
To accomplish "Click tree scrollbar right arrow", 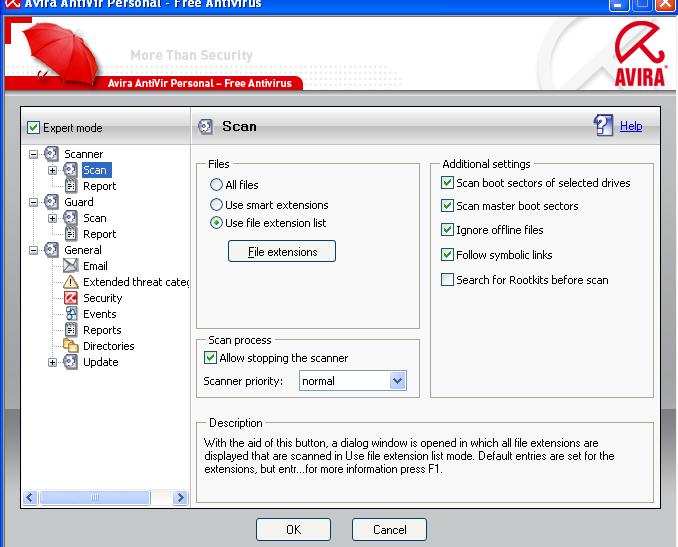I will point(180,497).
